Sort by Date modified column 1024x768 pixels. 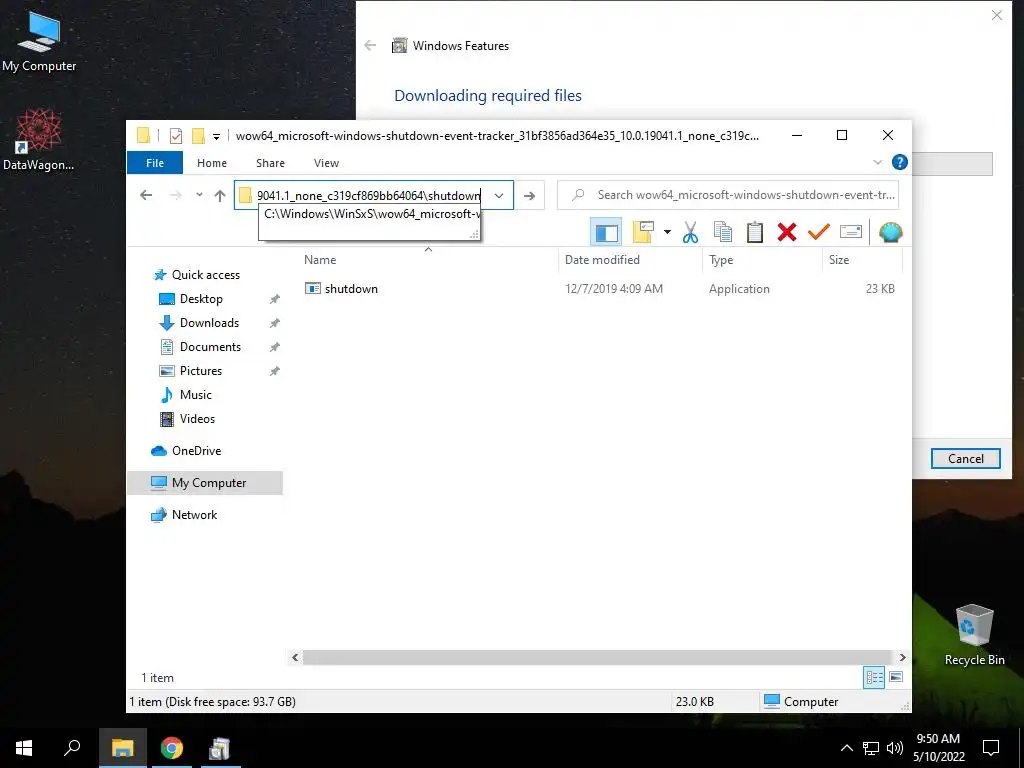(602, 260)
